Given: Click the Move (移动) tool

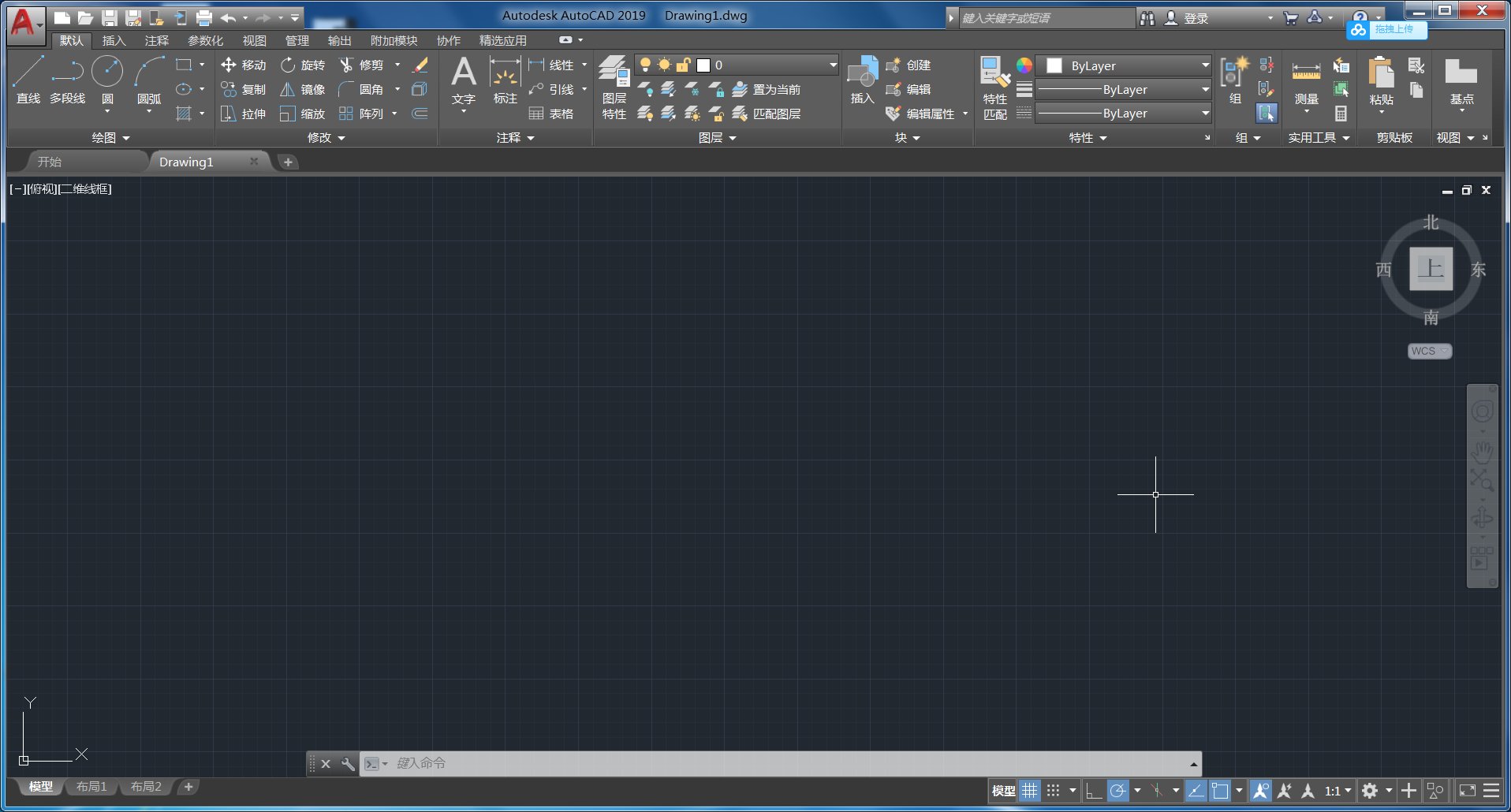Looking at the screenshot, I should coord(244,65).
